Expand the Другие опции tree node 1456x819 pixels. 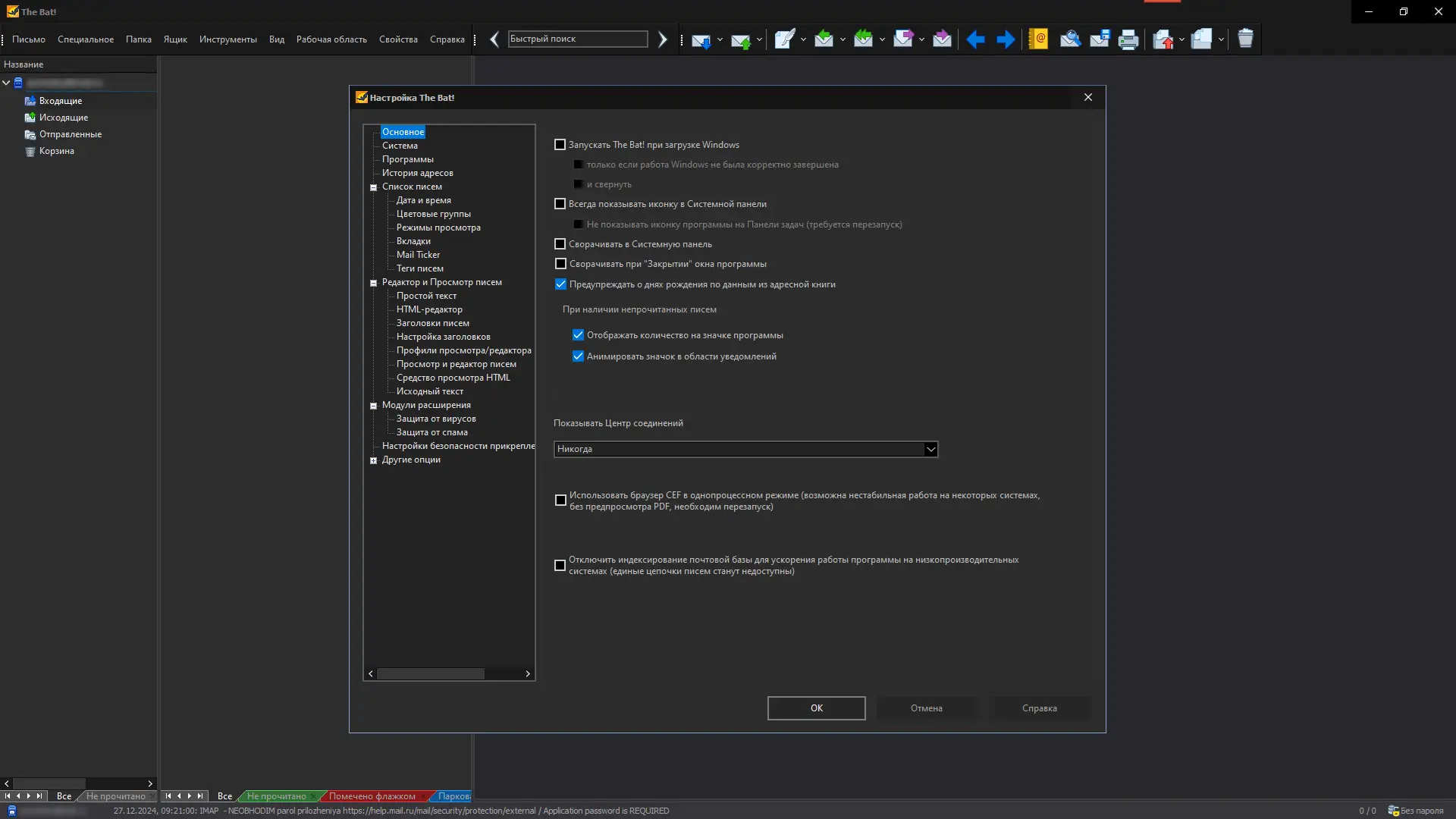[x=373, y=460]
